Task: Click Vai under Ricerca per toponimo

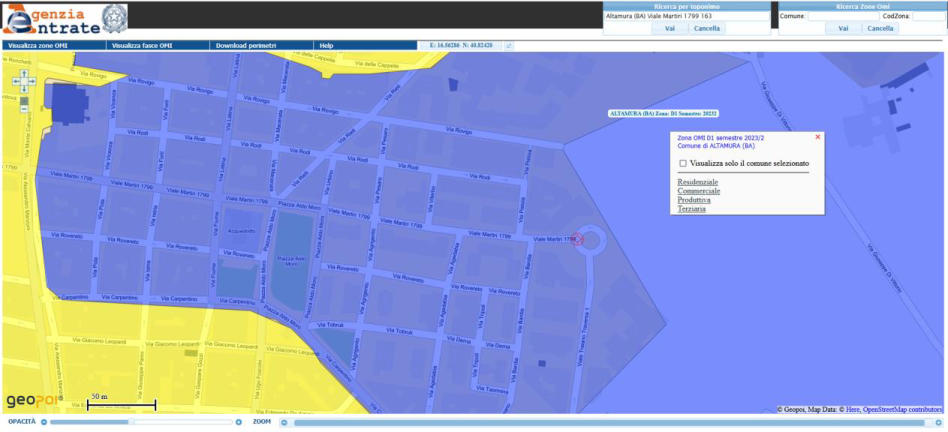Action: (670, 28)
